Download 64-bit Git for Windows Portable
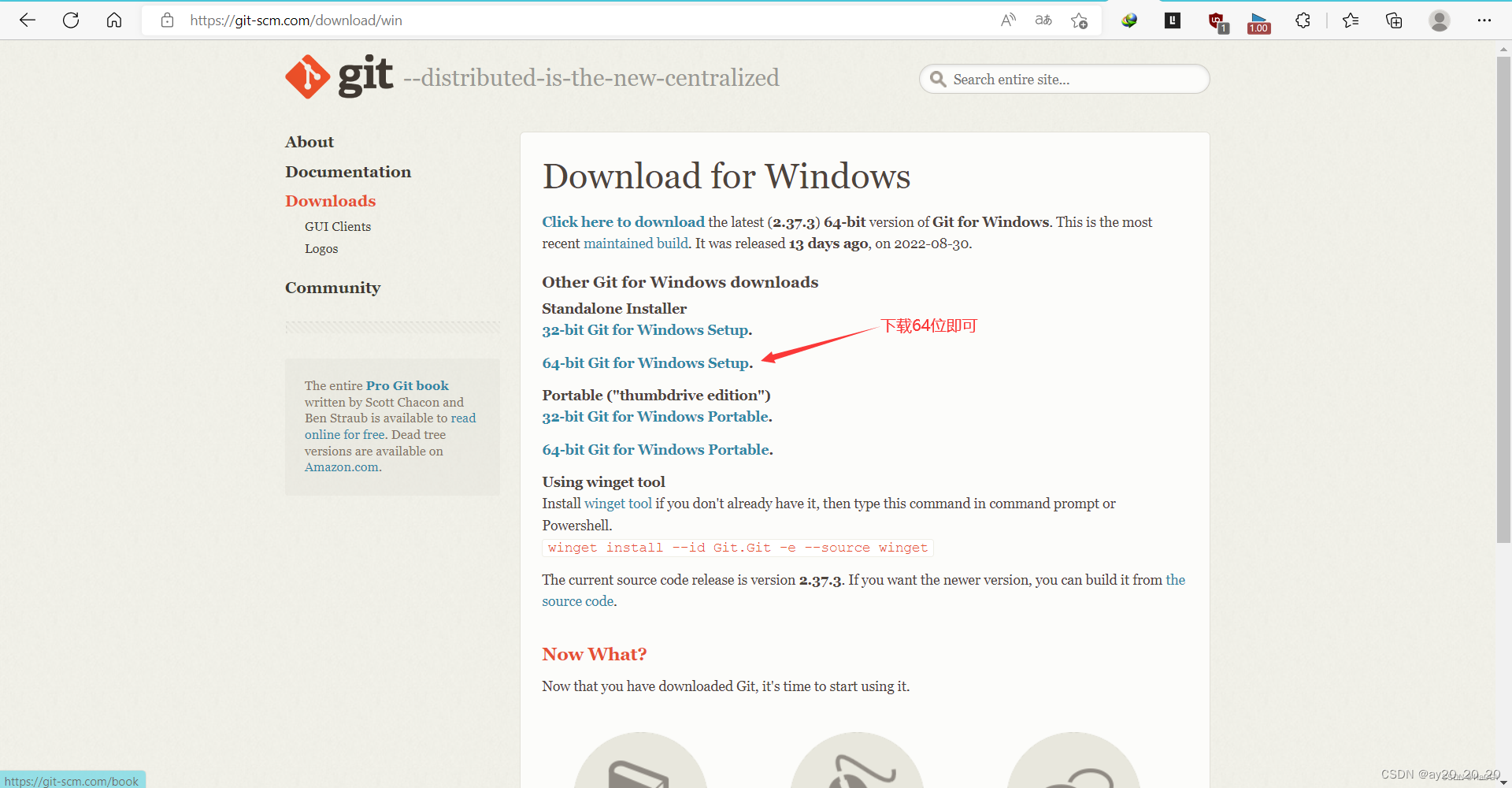 (655, 450)
